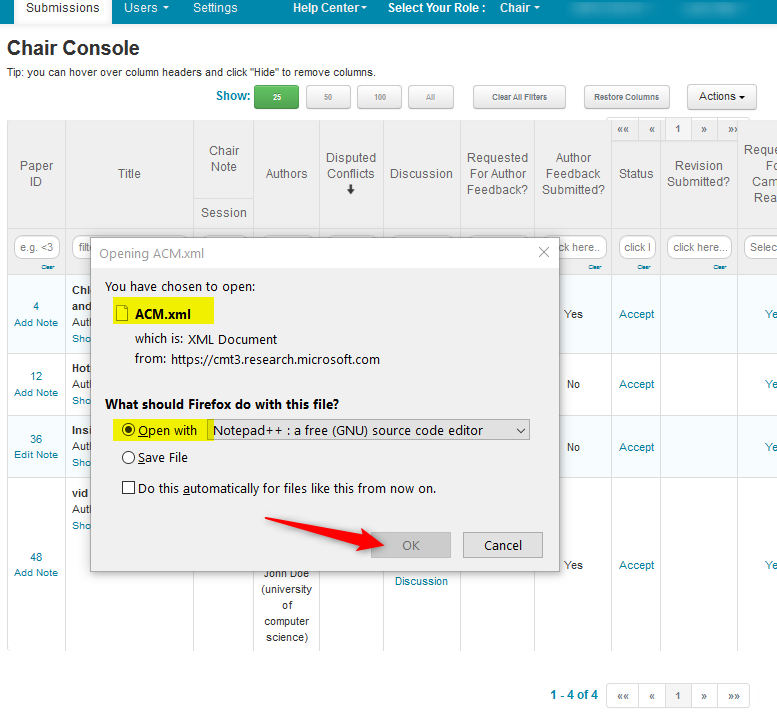Expand the Users menu
Viewport: 777px width, 726px height.
pyautogui.click(x=146, y=8)
